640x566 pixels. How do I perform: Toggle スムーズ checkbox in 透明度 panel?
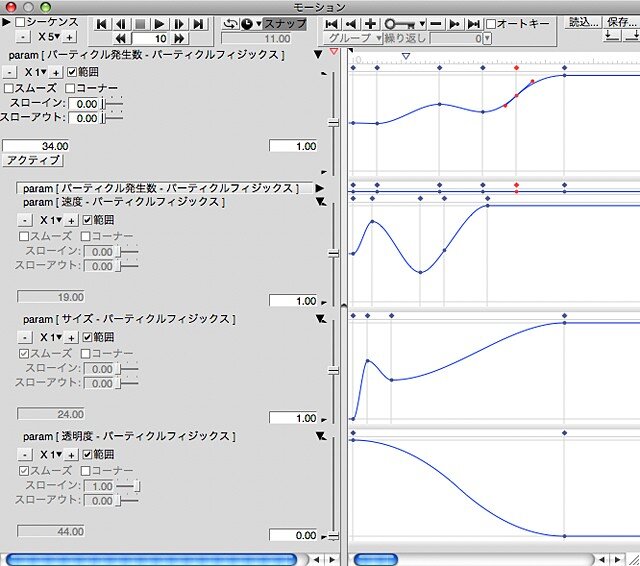pos(24,471)
